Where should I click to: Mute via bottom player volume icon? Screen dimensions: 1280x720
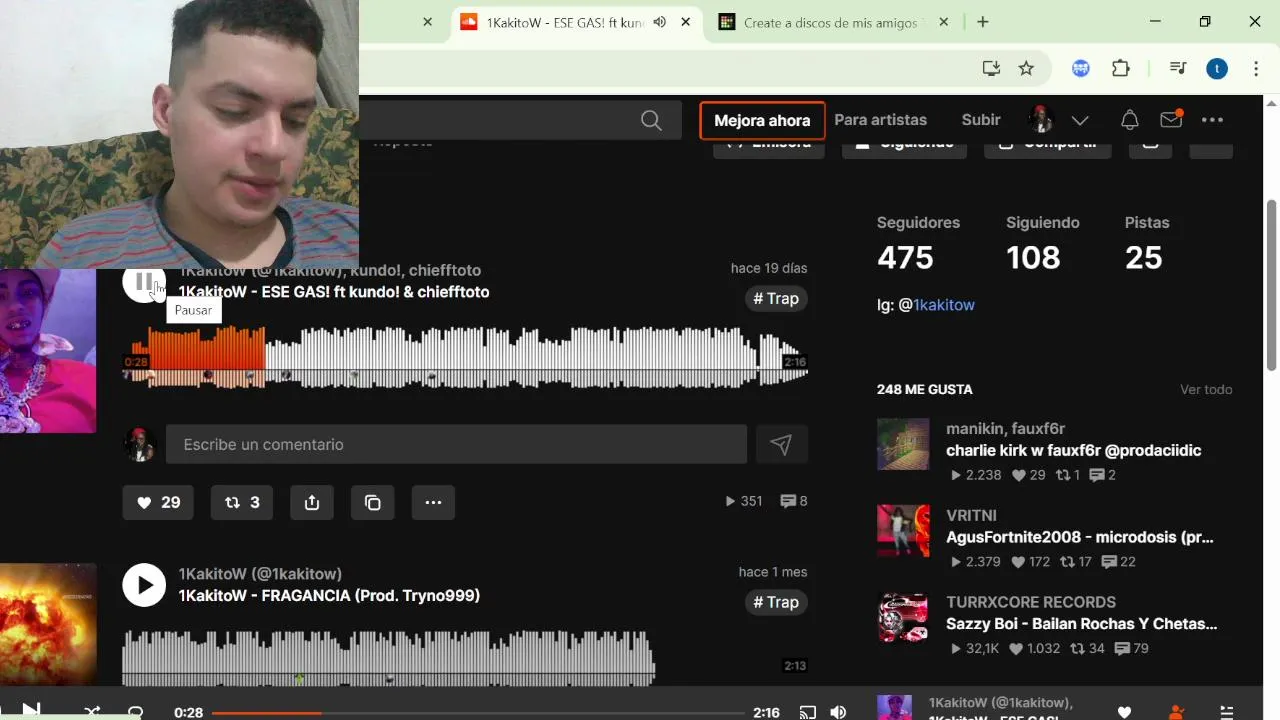tap(838, 712)
